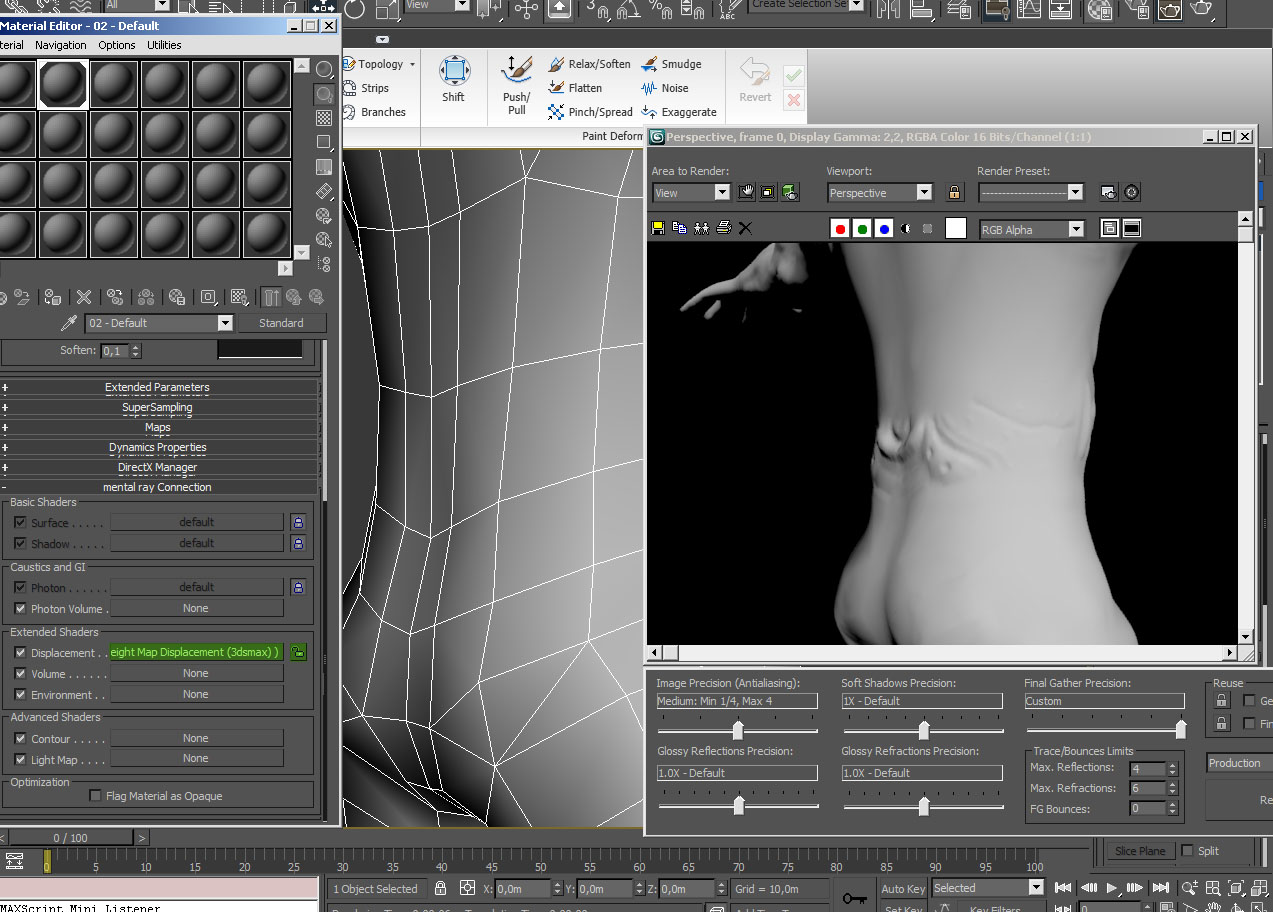Click the white color swatch in render window
The width and height of the screenshot is (1273, 912).
[956, 229]
